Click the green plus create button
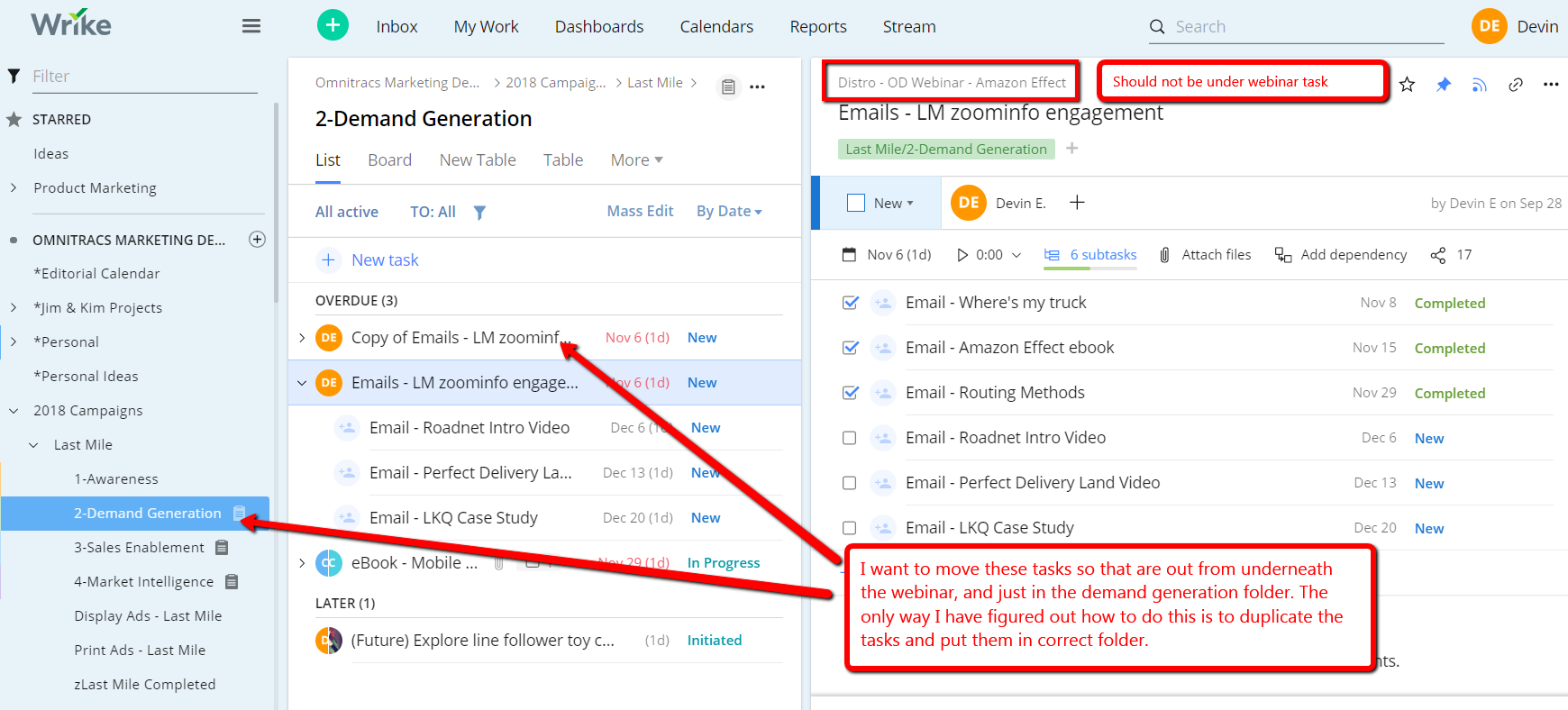The image size is (1568, 710). (x=333, y=25)
